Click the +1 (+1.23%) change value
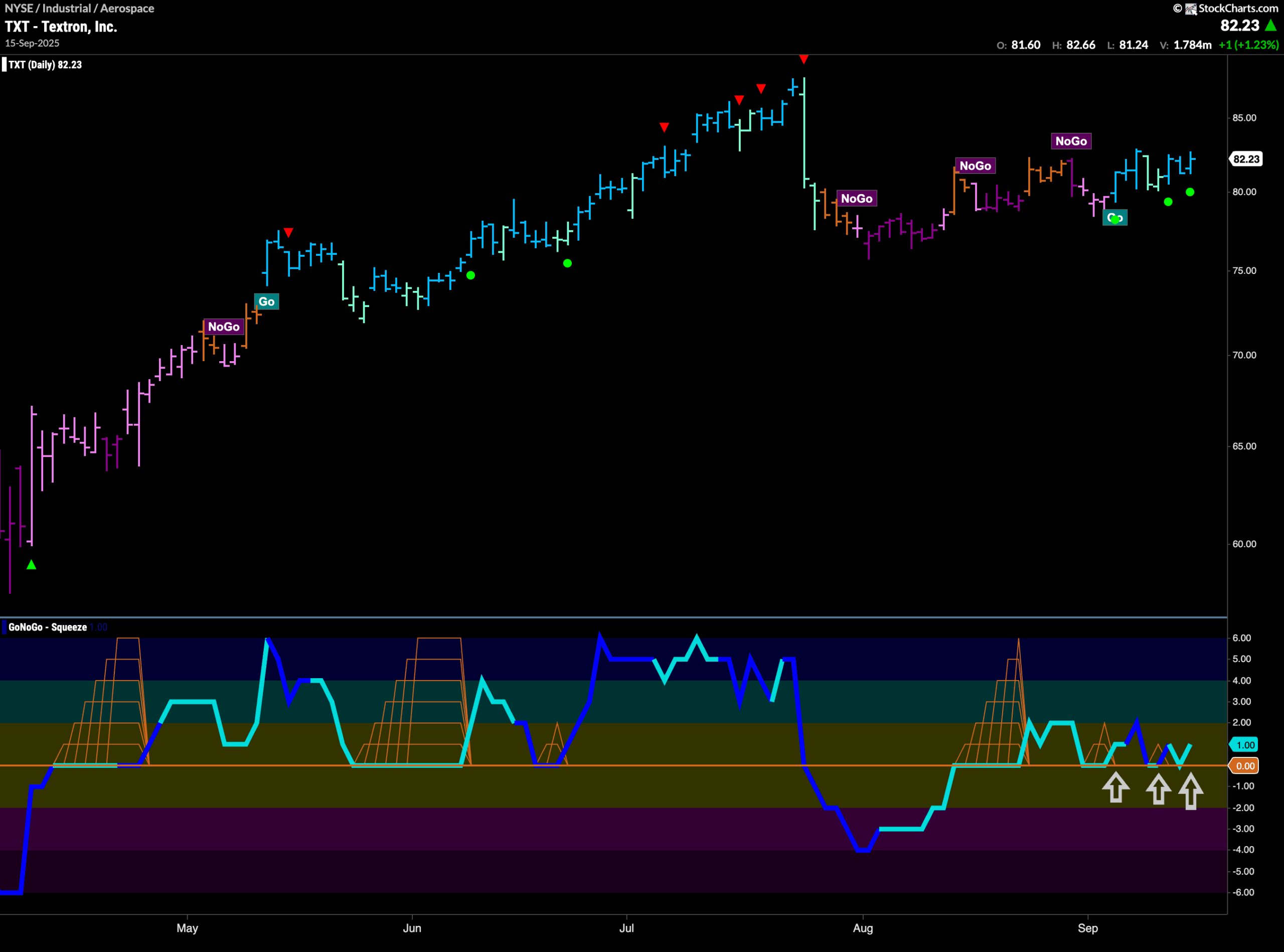Image resolution: width=1284 pixels, height=952 pixels. (x=1248, y=45)
